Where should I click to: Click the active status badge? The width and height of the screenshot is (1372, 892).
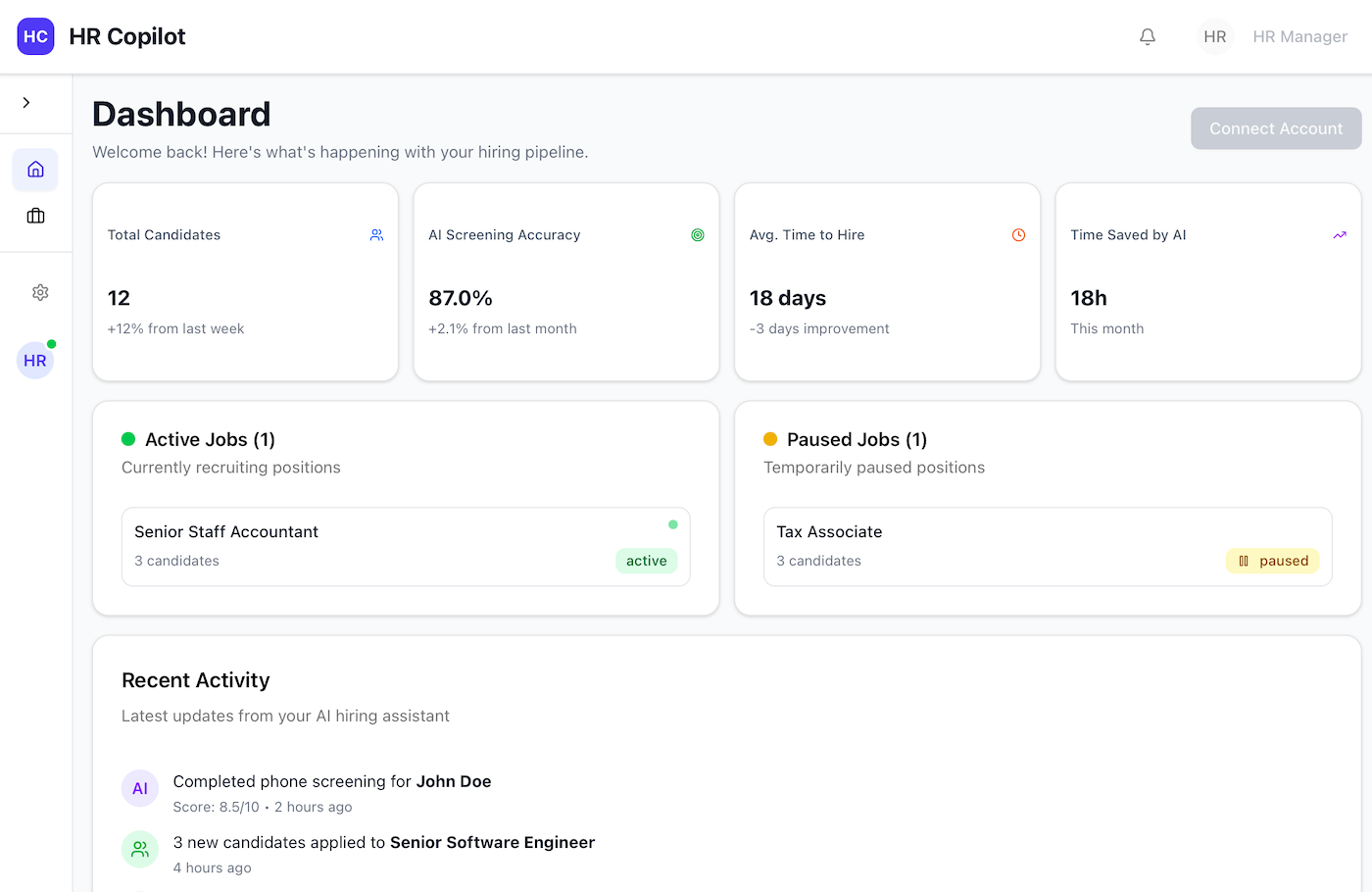[646, 561]
